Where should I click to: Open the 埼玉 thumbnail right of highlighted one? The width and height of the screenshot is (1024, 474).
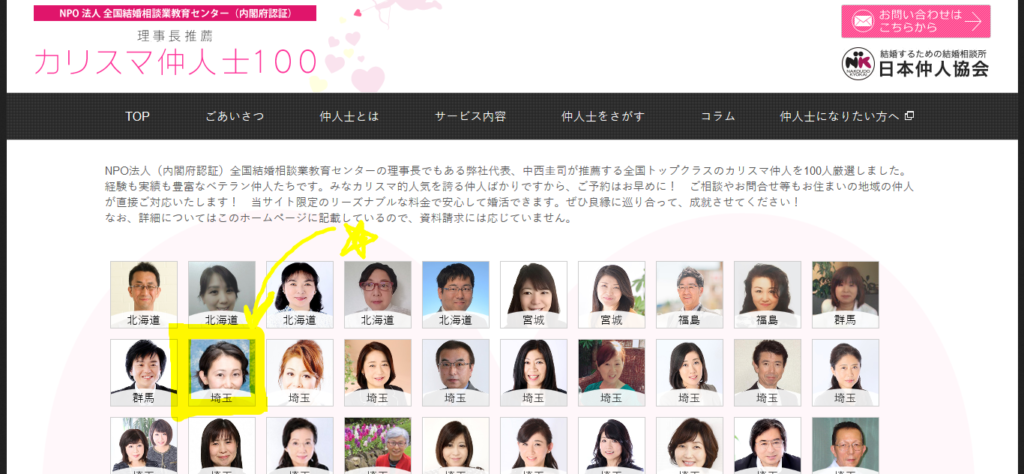(300, 373)
